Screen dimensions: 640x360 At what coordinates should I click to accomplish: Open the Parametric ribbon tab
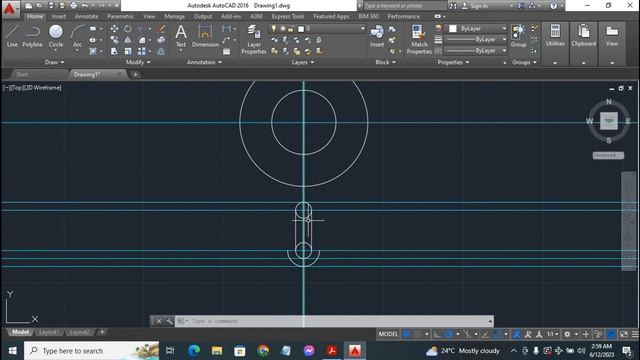120,16
